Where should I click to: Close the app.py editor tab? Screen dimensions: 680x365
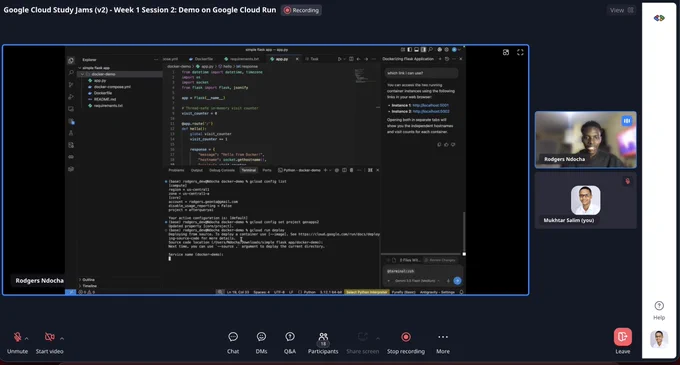[x=297, y=59]
